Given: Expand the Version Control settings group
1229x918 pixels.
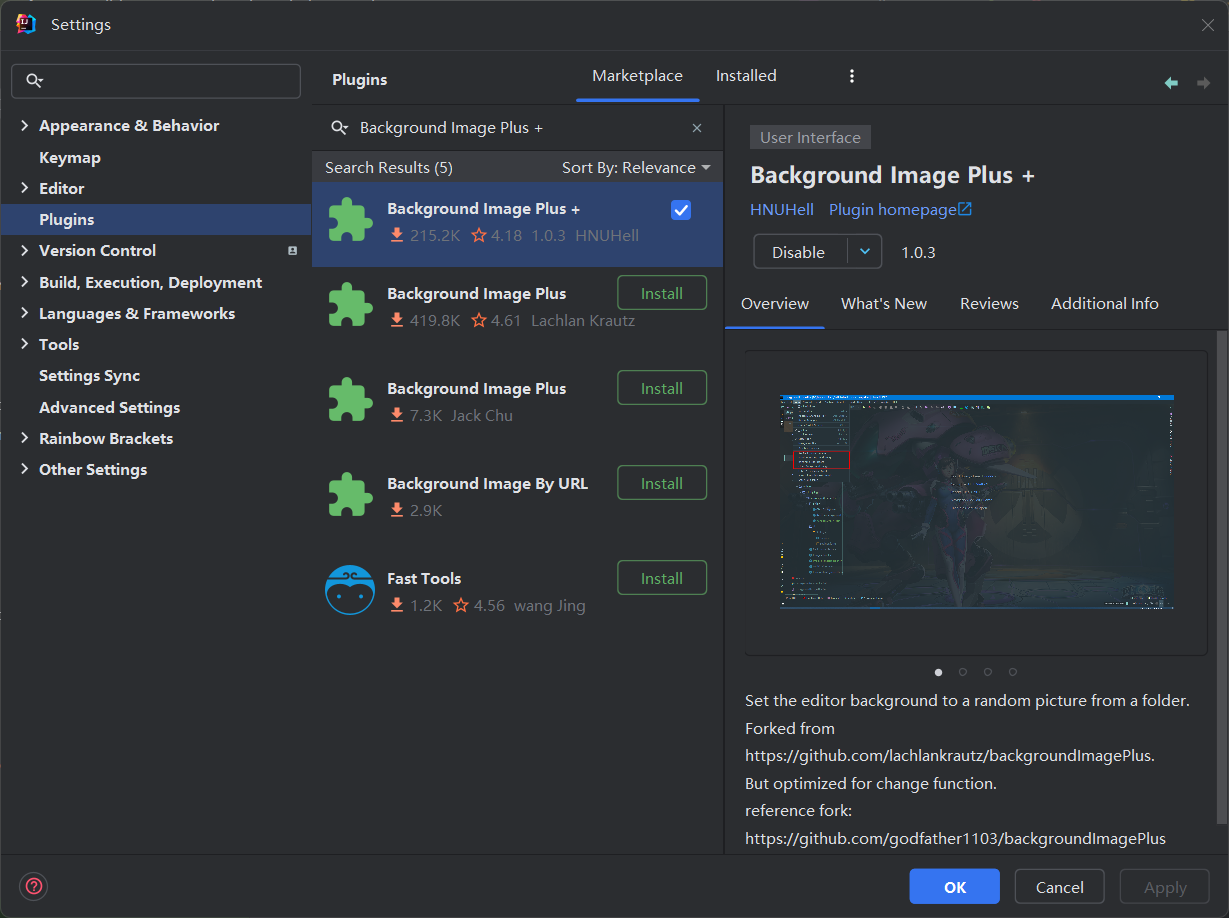Looking at the screenshot, I should point(24,251).
